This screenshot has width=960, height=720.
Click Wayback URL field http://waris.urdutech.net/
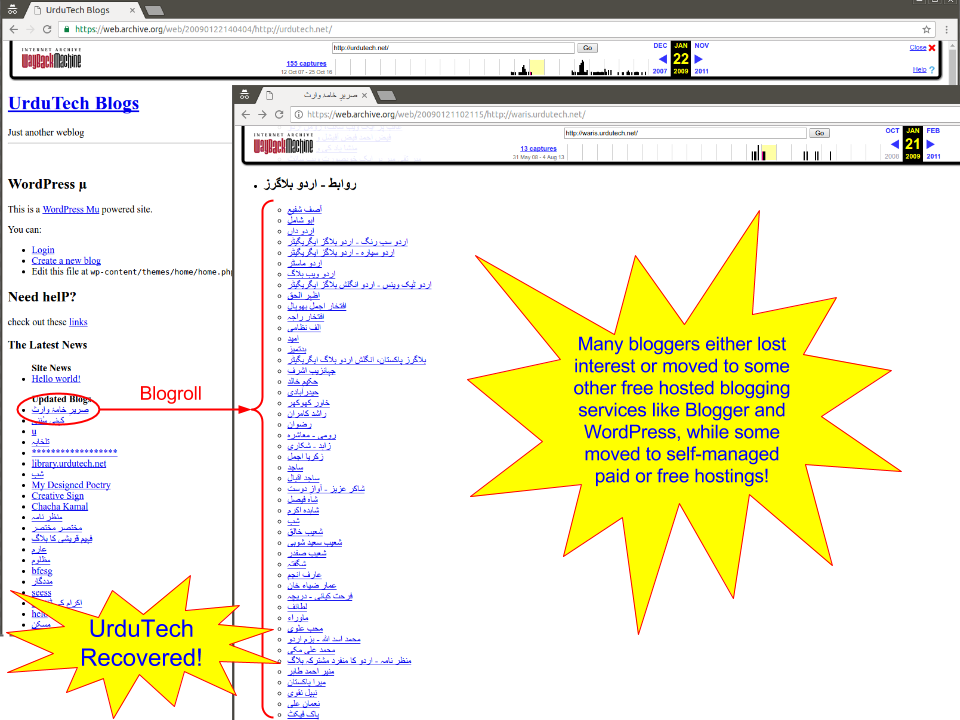click(685, 133)
